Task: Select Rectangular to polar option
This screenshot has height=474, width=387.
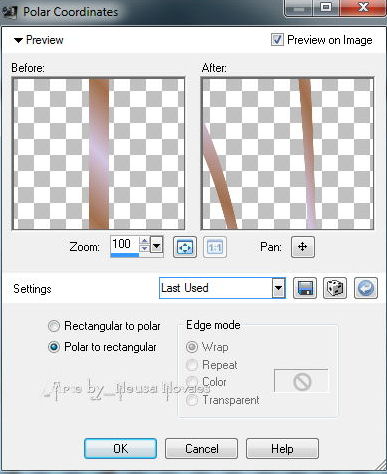Action: coord(54,326)
